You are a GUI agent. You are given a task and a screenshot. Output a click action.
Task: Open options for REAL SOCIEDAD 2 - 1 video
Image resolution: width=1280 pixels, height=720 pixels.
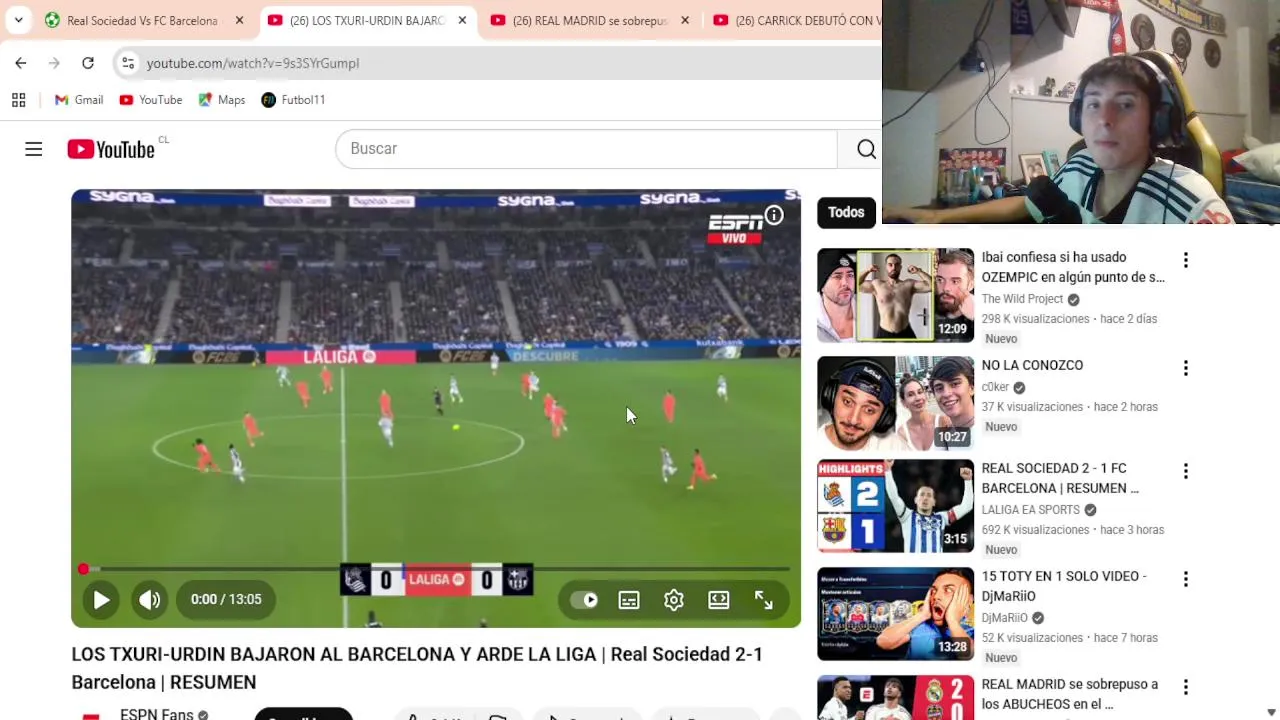(1186, 471)
